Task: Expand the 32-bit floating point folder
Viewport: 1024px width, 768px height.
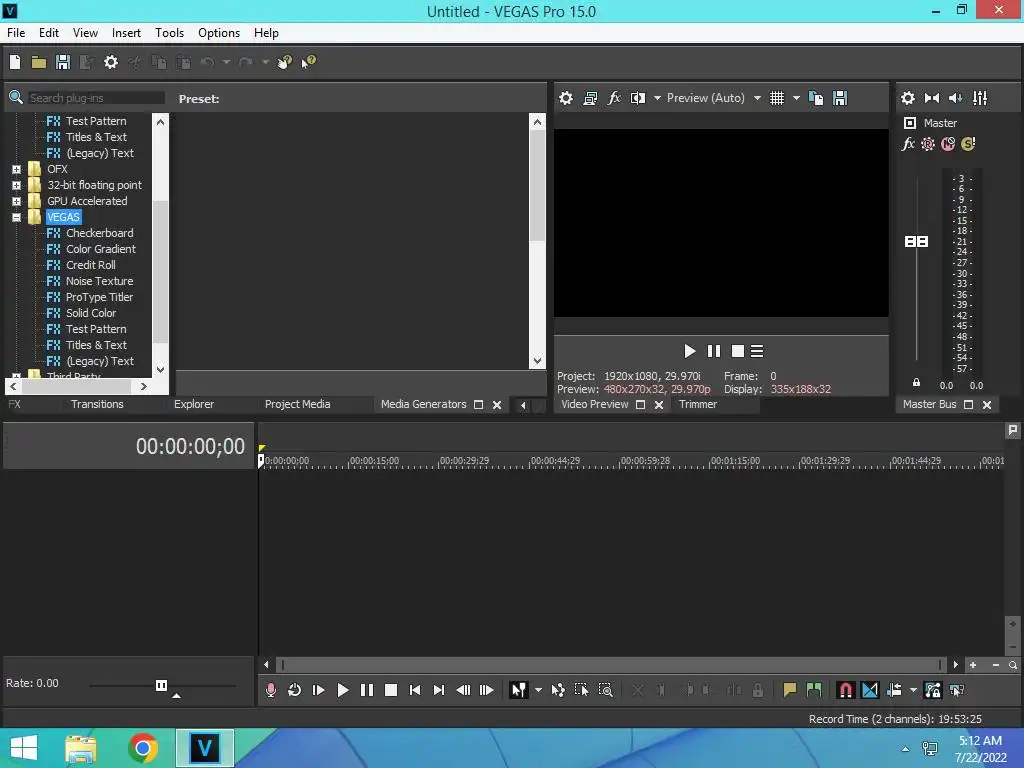Action: tap(16, 185)
